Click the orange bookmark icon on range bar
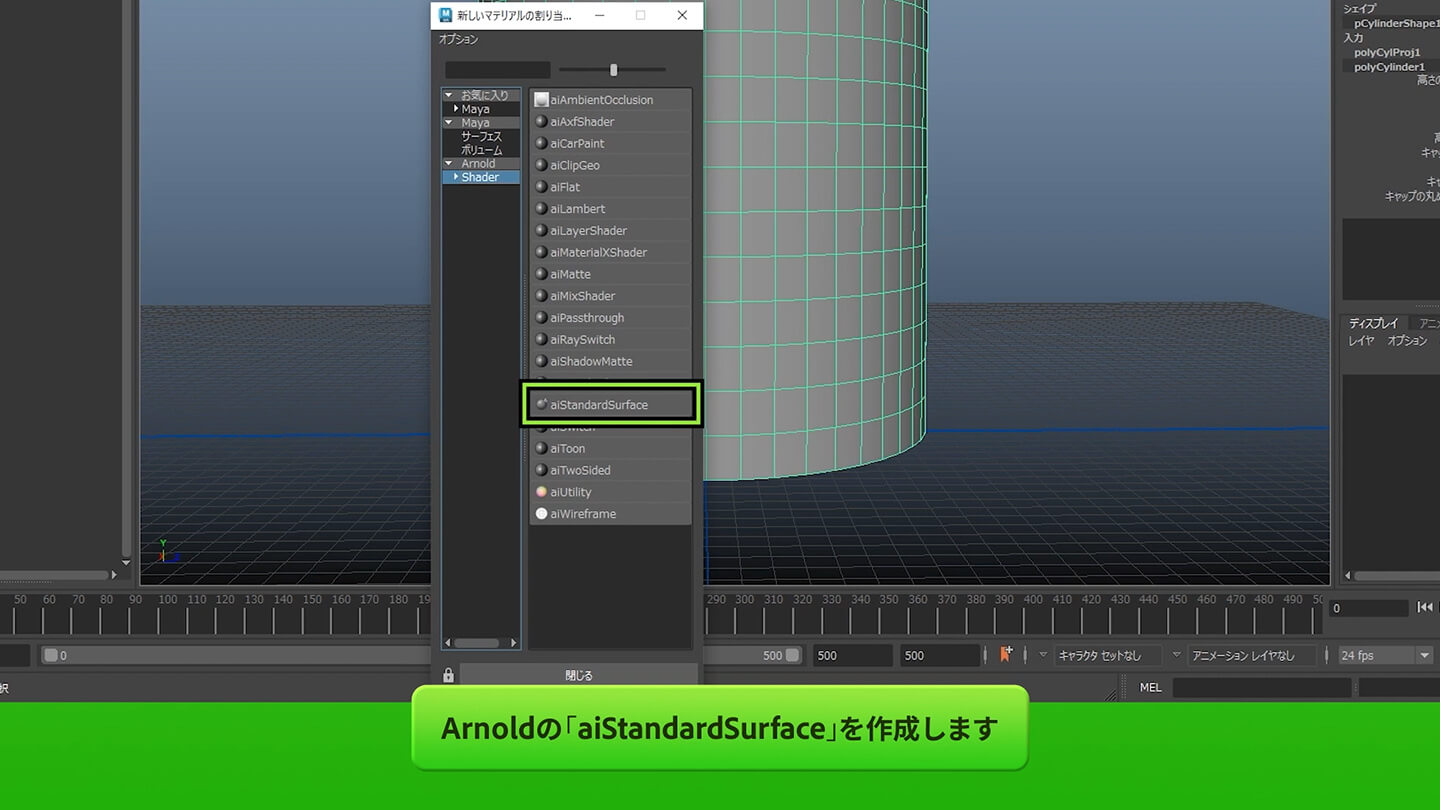Screen dimensions: 1440x810 pyautogui.click(x=1006, y=655)
